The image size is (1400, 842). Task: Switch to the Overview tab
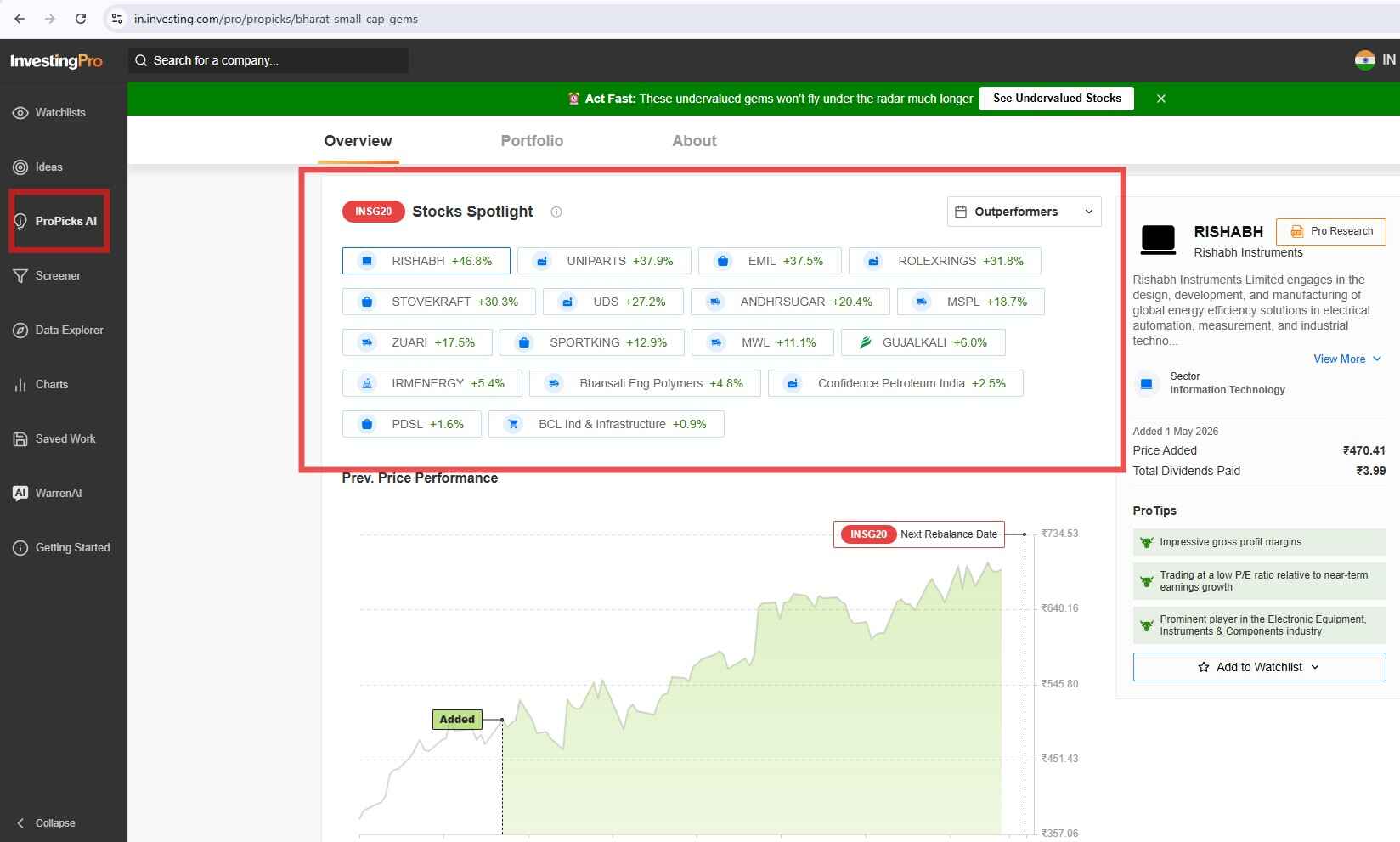pyautogui.click(x=358, y=141)
